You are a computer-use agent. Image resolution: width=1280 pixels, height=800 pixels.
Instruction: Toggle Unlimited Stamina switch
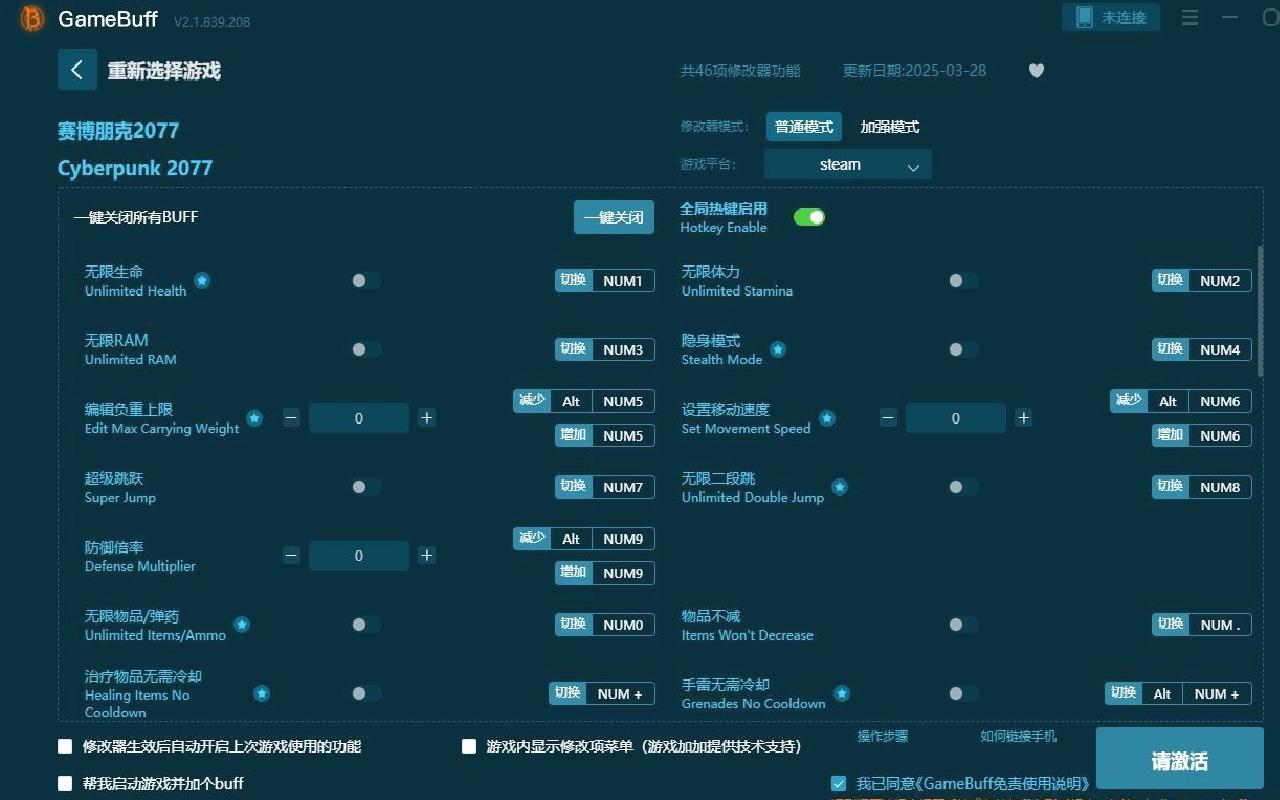tap(963, 281)
